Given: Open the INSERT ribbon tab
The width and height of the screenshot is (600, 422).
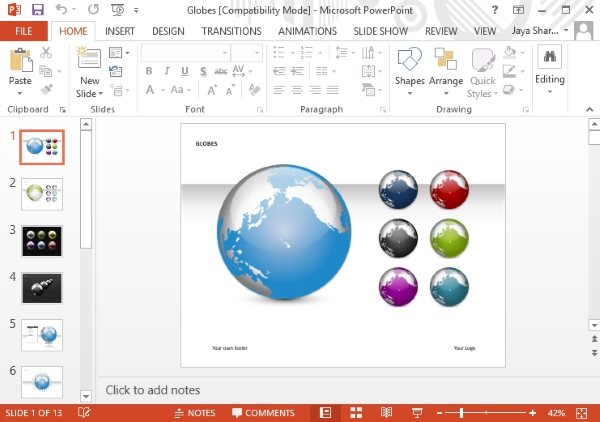Looking at the screenshot, I should tap(120, 31).
